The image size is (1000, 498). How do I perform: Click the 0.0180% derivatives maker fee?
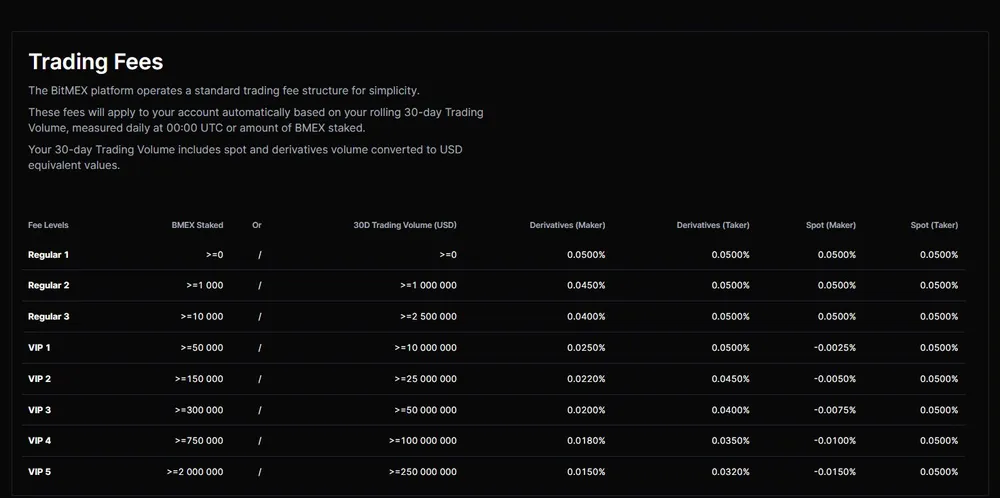586,441
